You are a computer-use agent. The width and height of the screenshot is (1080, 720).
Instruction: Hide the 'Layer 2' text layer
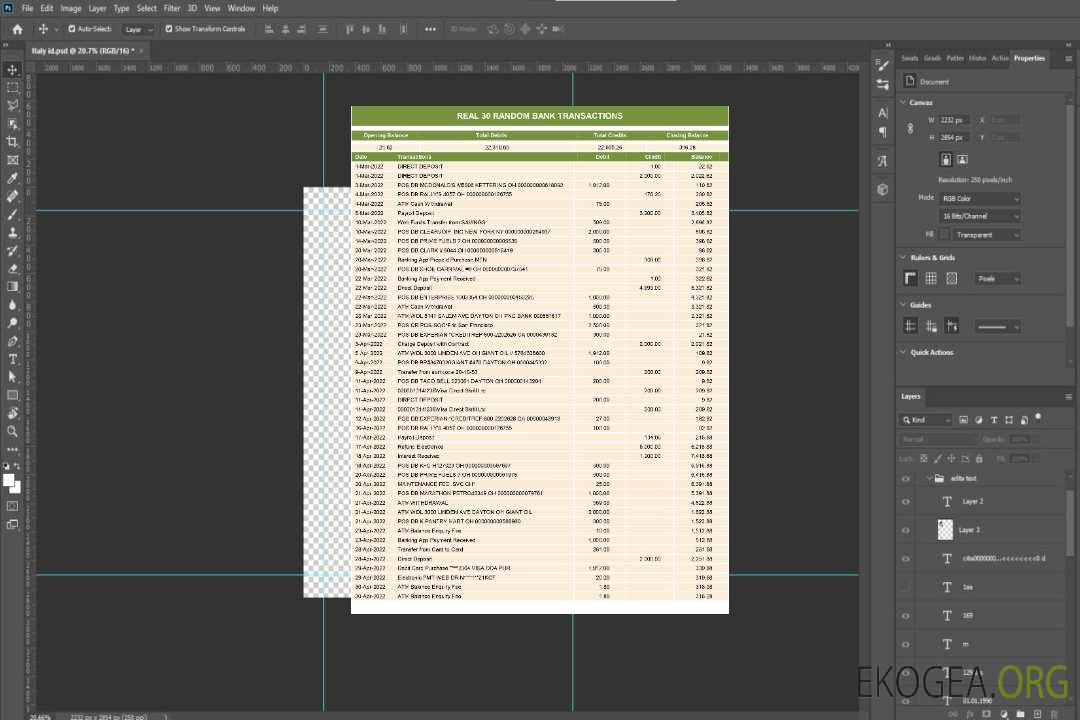[906, 502]
